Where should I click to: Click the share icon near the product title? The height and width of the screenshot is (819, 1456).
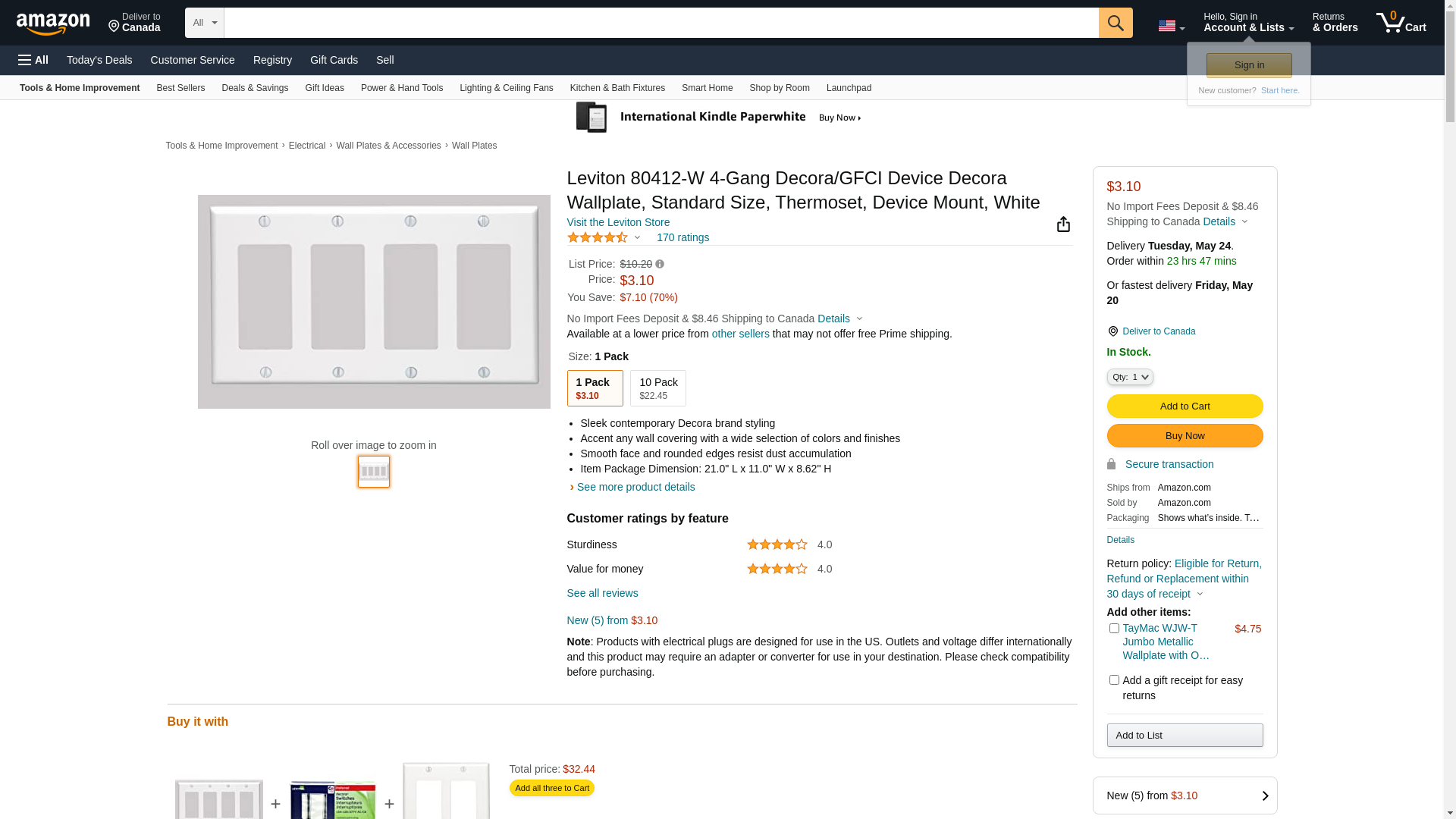pos(1063,224)
